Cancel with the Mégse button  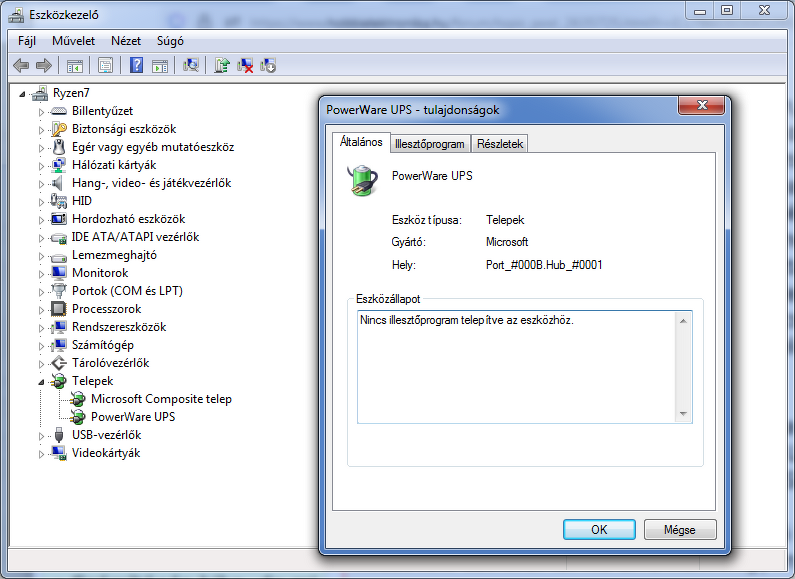coord(680,530)
